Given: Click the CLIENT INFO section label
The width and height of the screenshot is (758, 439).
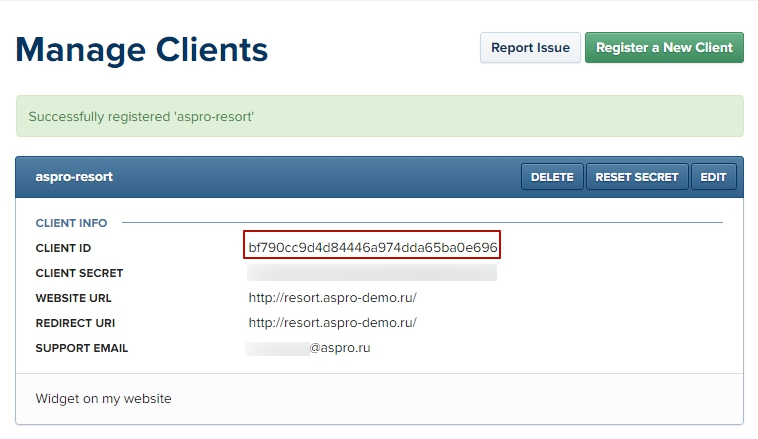Looking at the screenshot, I should point(71,223).
